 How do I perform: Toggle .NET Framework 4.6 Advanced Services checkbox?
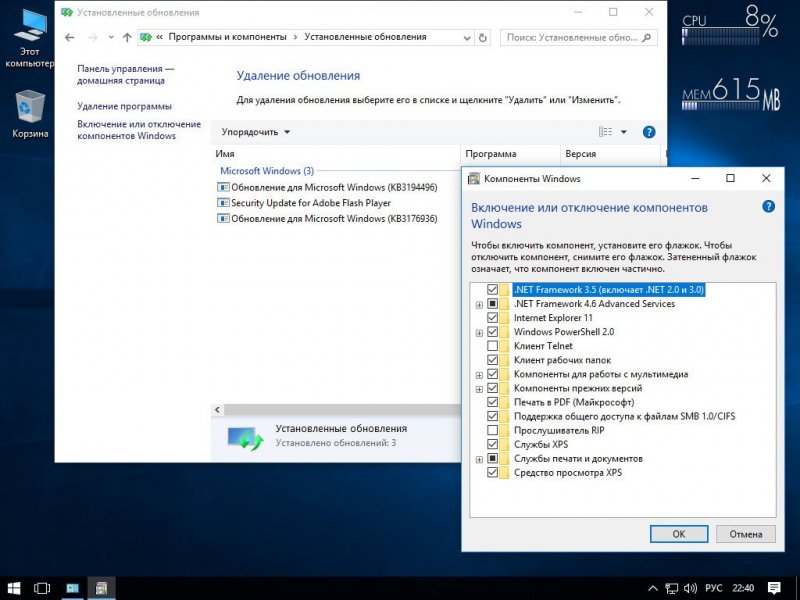(x=492, y=304)
